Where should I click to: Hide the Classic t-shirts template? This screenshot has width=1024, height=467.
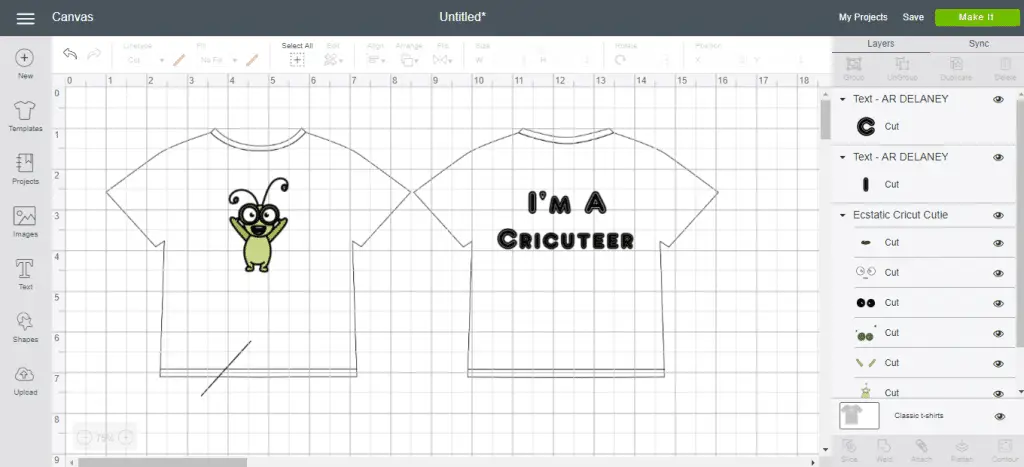point(999,416)
